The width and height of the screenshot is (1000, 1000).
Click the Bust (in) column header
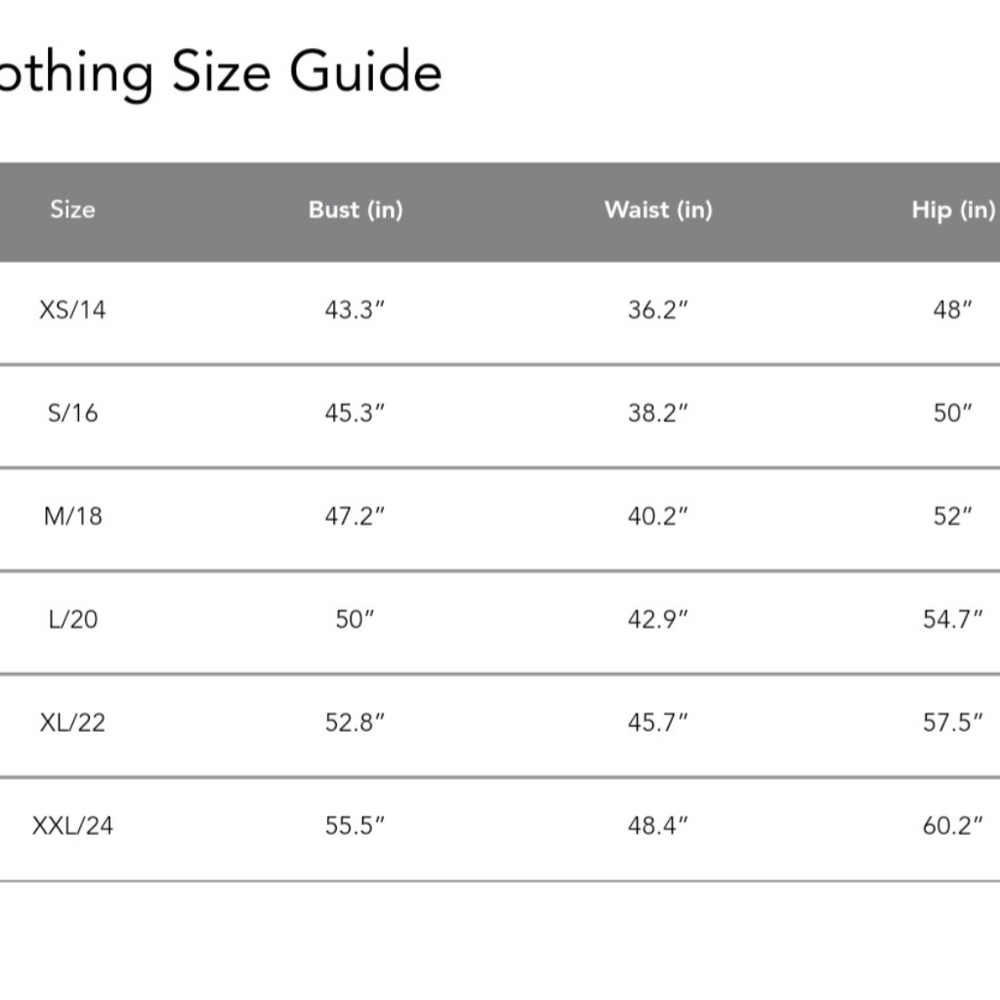point(355,210)
